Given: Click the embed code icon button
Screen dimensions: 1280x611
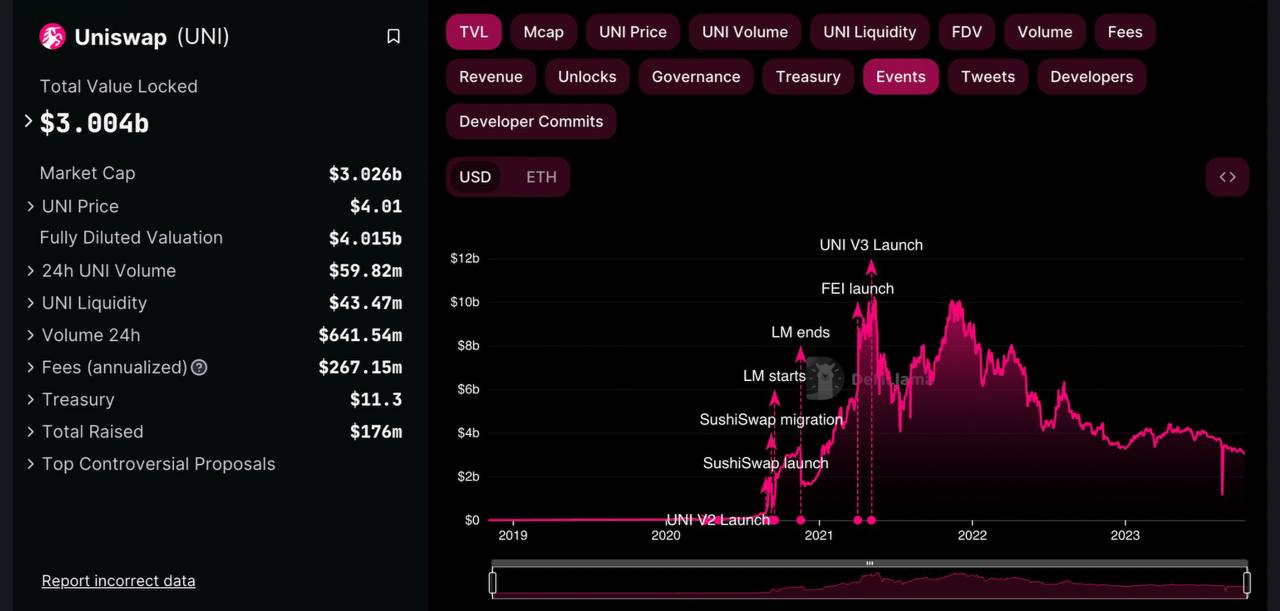Looking at the screenshot, I should point(1227,177).
